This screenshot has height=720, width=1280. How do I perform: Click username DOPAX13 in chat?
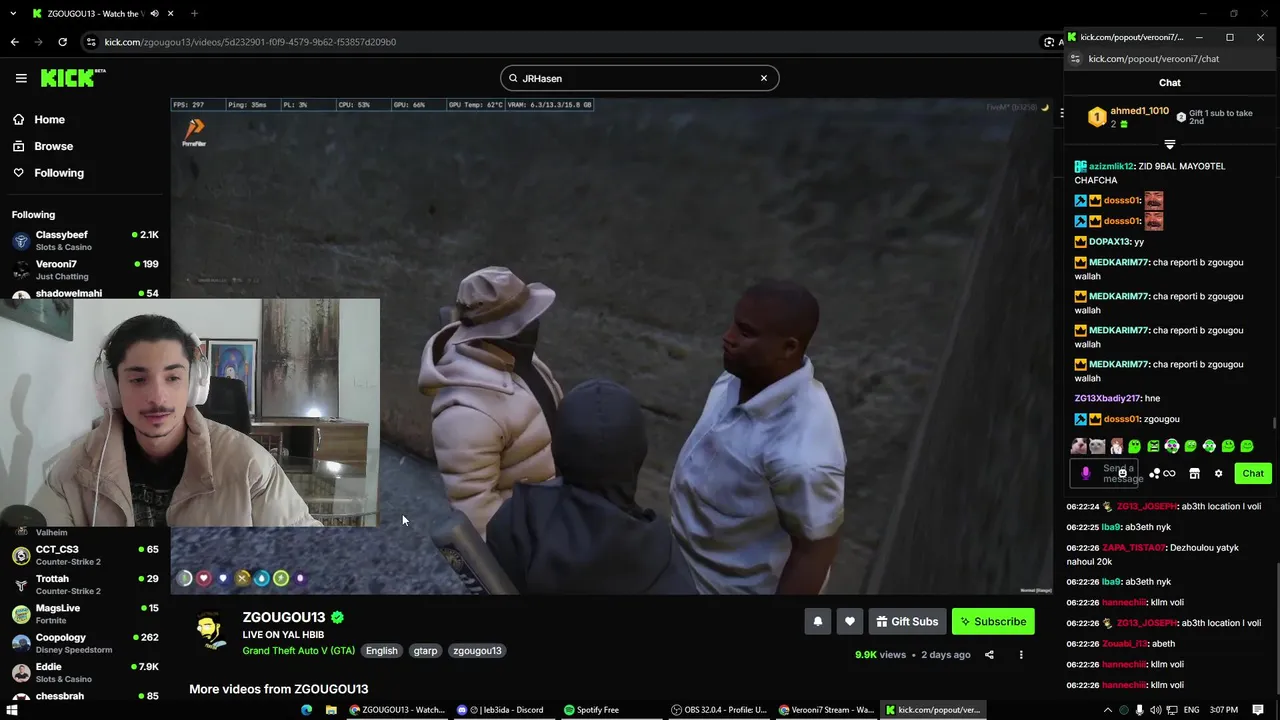[x=1109, y=241]
